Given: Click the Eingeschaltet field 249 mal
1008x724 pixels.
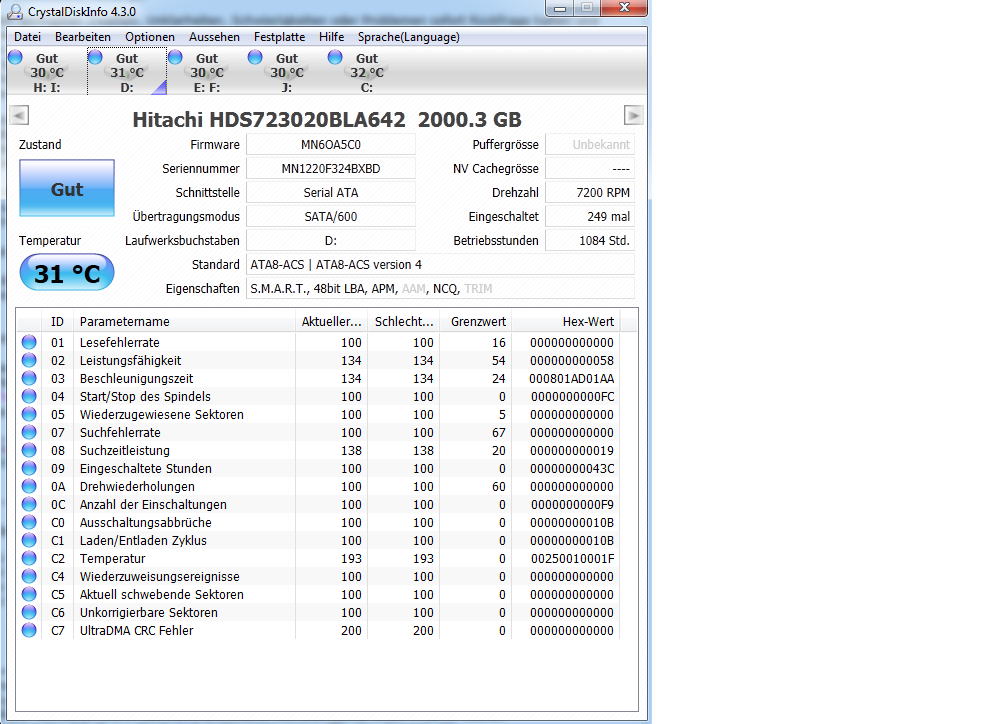Looking at the screenshot, I should 590,217.
